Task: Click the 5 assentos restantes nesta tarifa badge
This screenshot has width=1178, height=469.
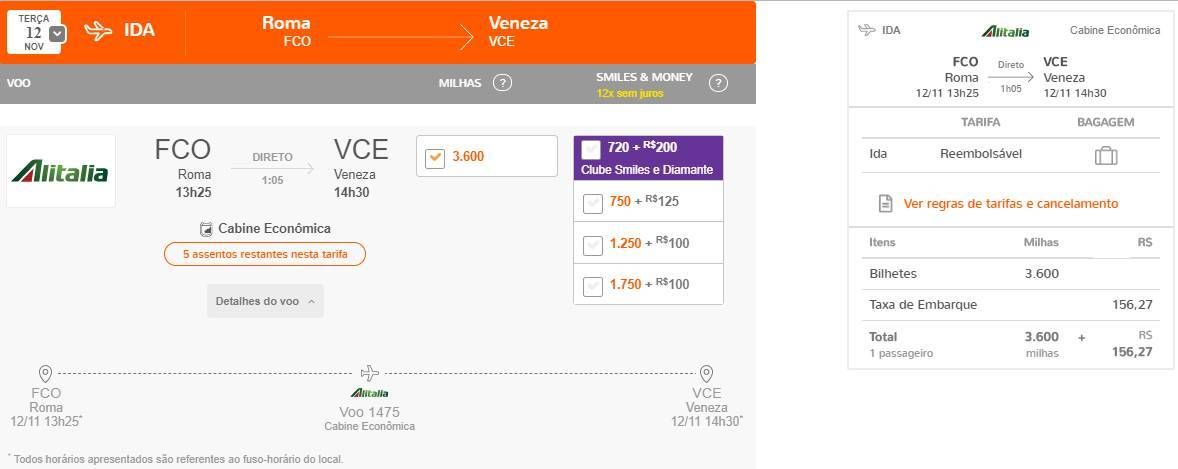Action: 265,254
